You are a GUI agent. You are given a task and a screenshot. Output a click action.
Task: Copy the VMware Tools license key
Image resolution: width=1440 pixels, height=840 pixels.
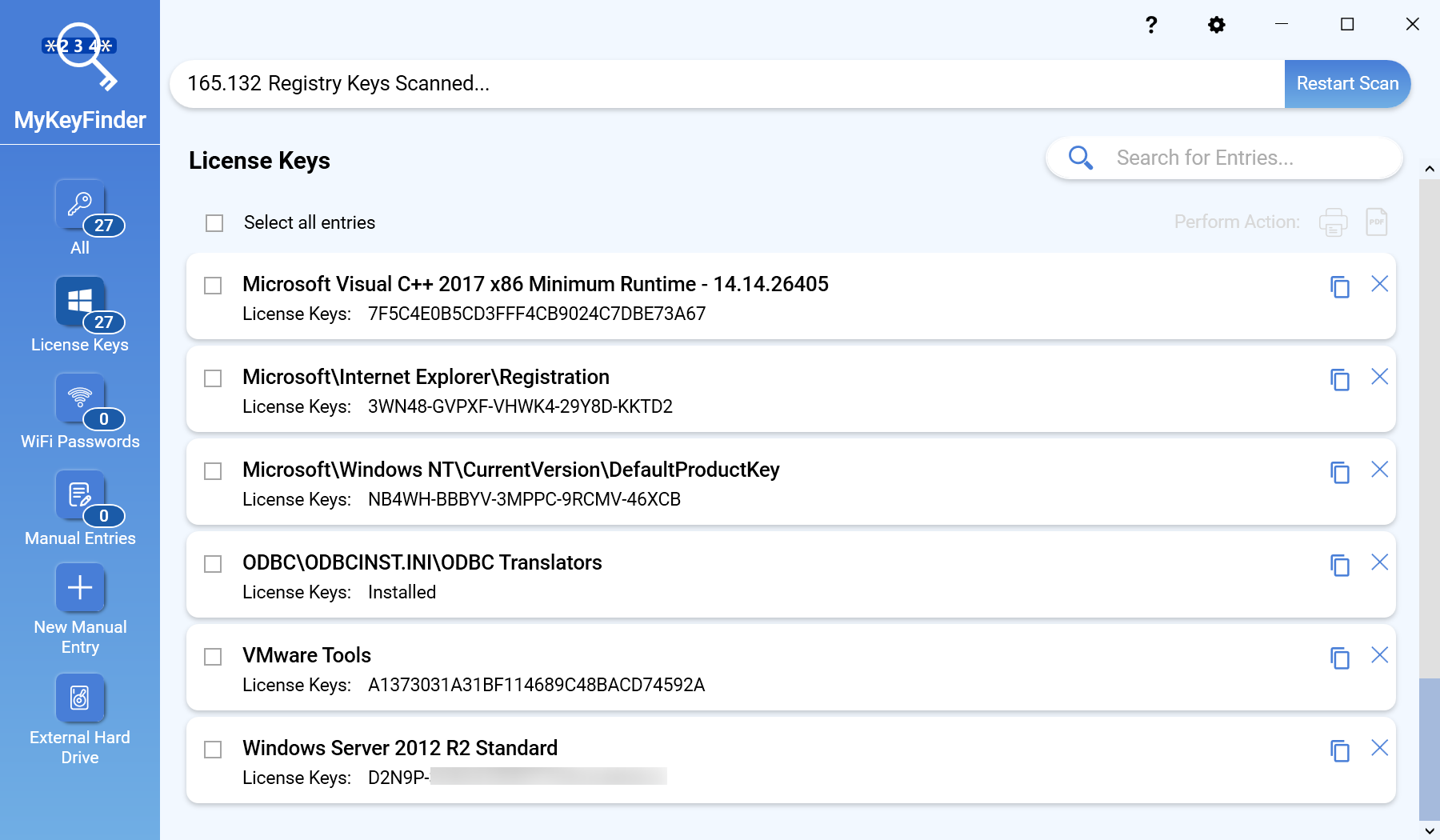1340,658
